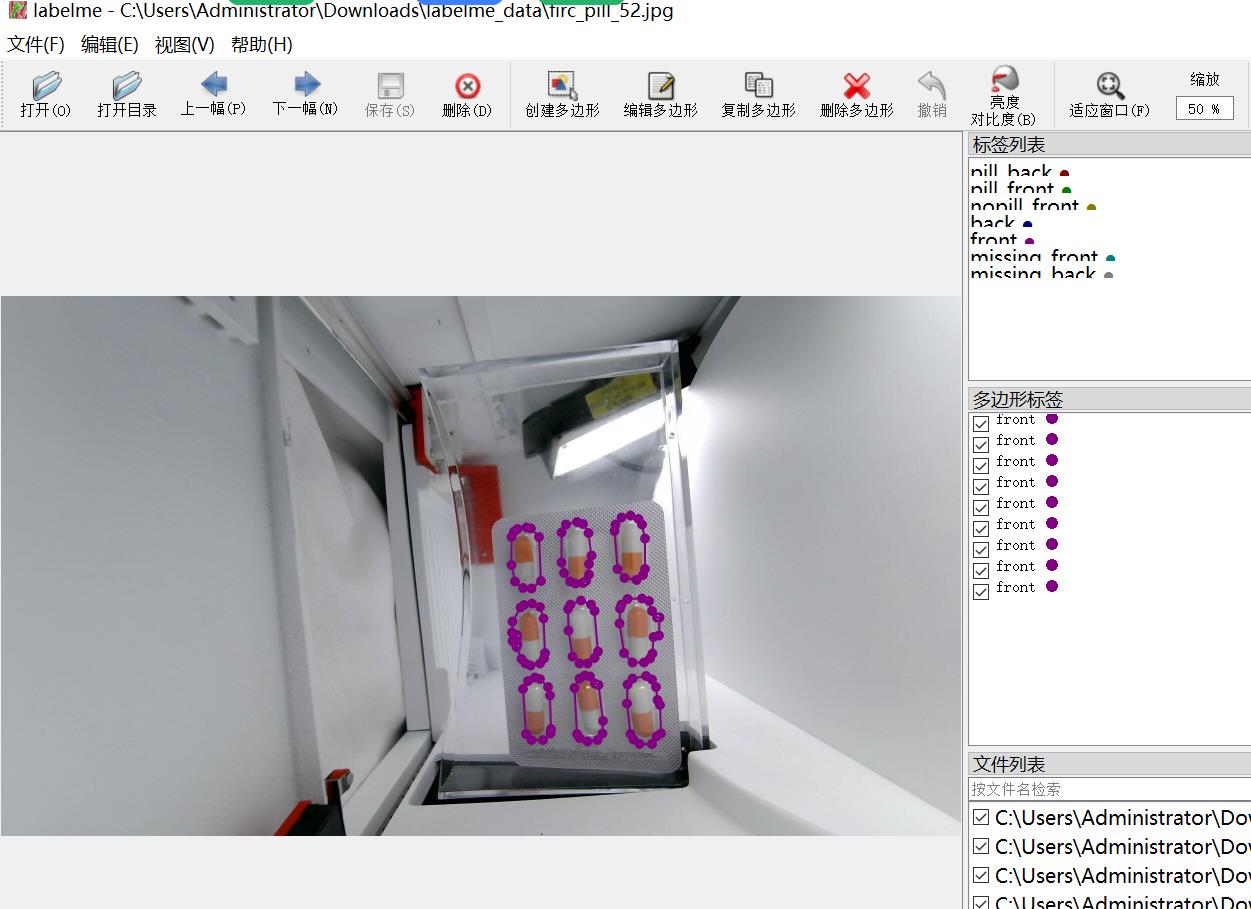Open the View (视图) menu
Image resolution: width=1251 pixels, height=909 pixels.
(184, 44)
